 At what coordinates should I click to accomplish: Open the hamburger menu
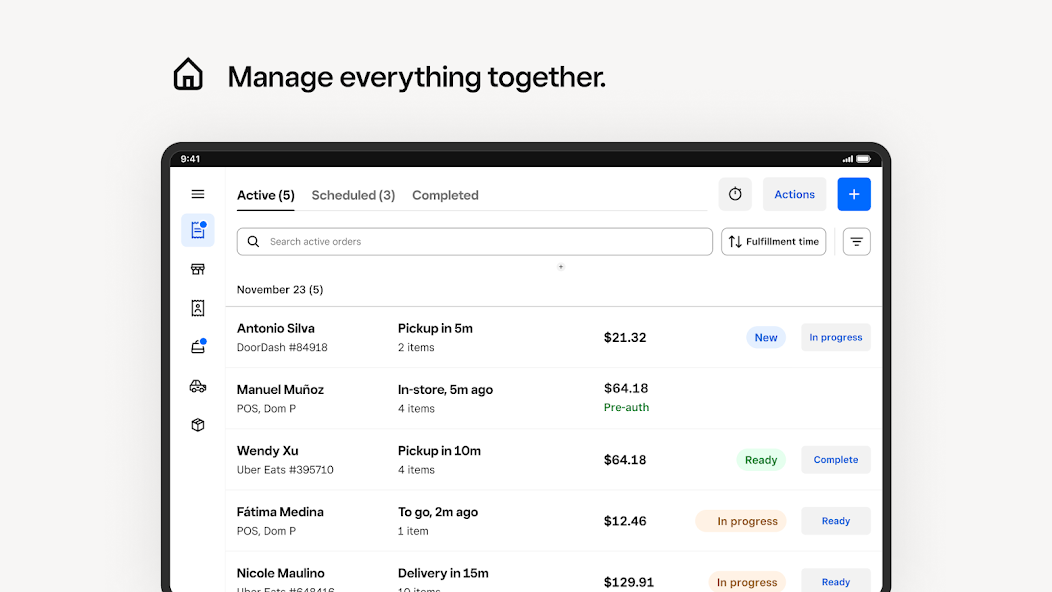pos(198,194)
